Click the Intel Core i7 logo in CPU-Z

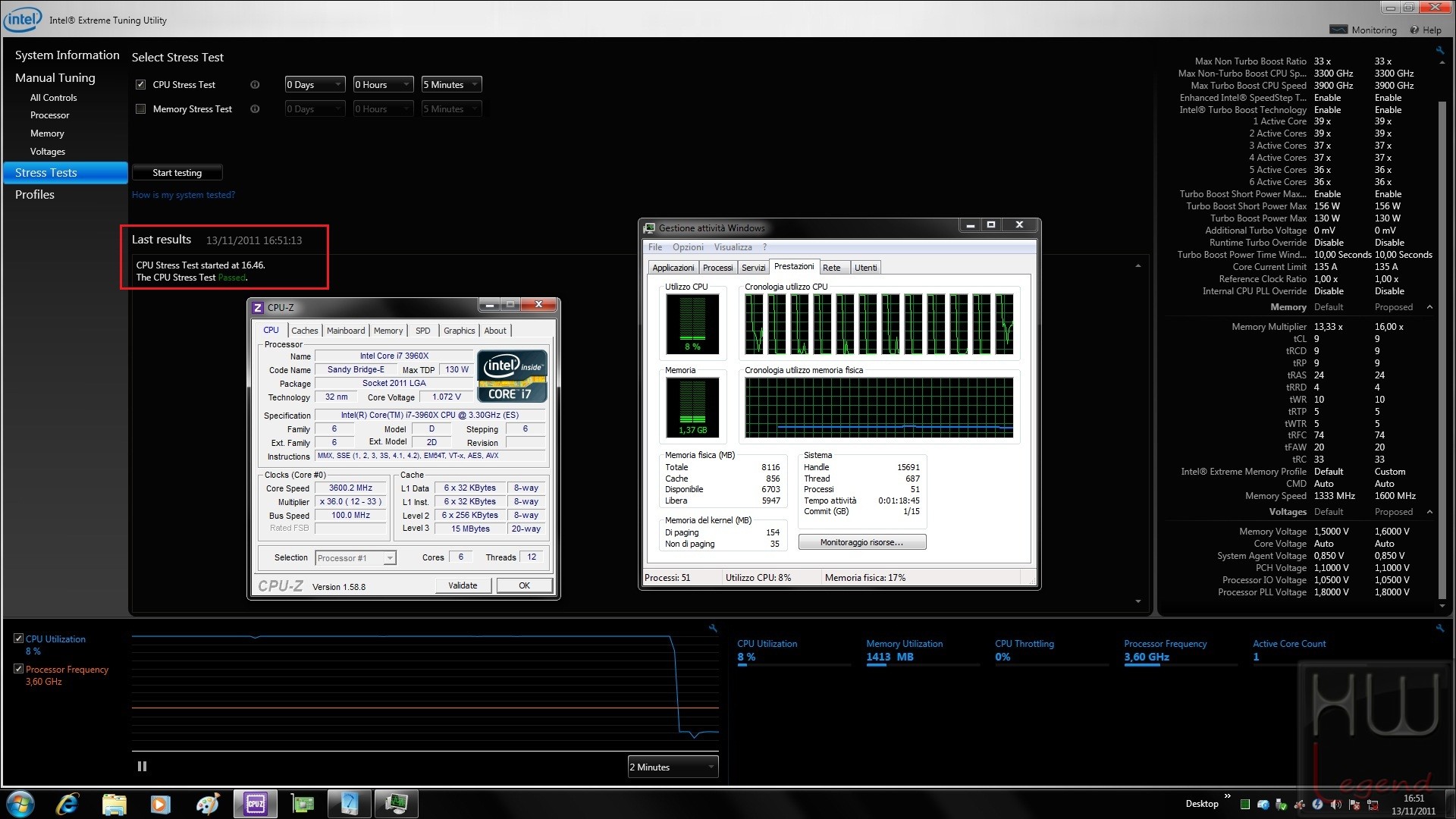(512, 376)
